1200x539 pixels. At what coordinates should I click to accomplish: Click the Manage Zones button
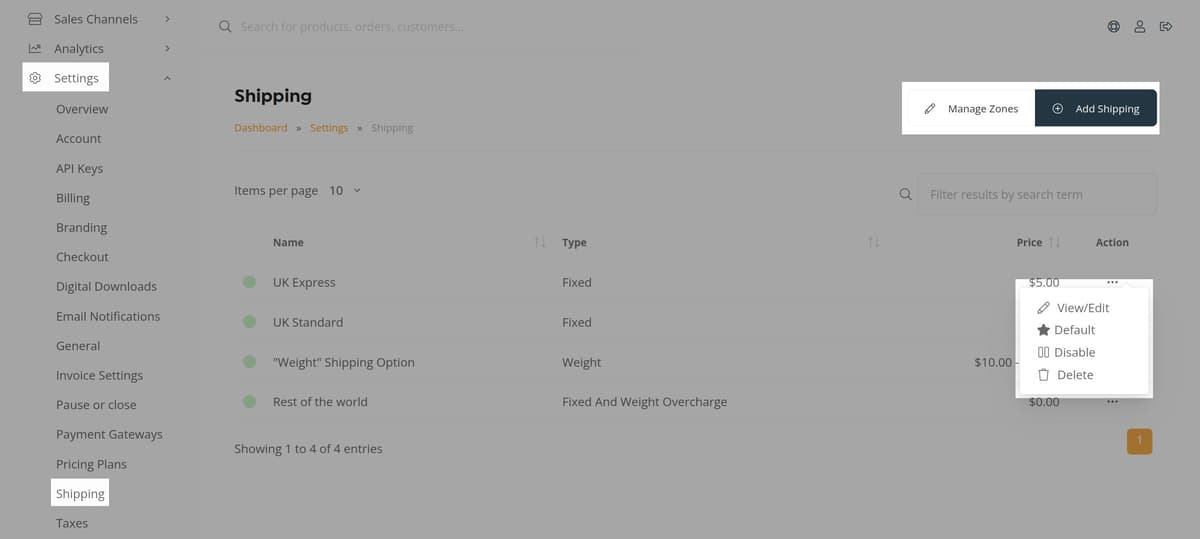970,109
